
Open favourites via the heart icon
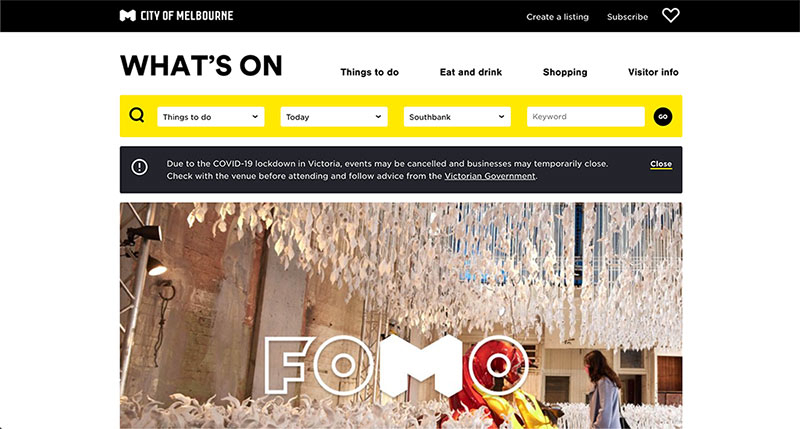coord(670,15)
